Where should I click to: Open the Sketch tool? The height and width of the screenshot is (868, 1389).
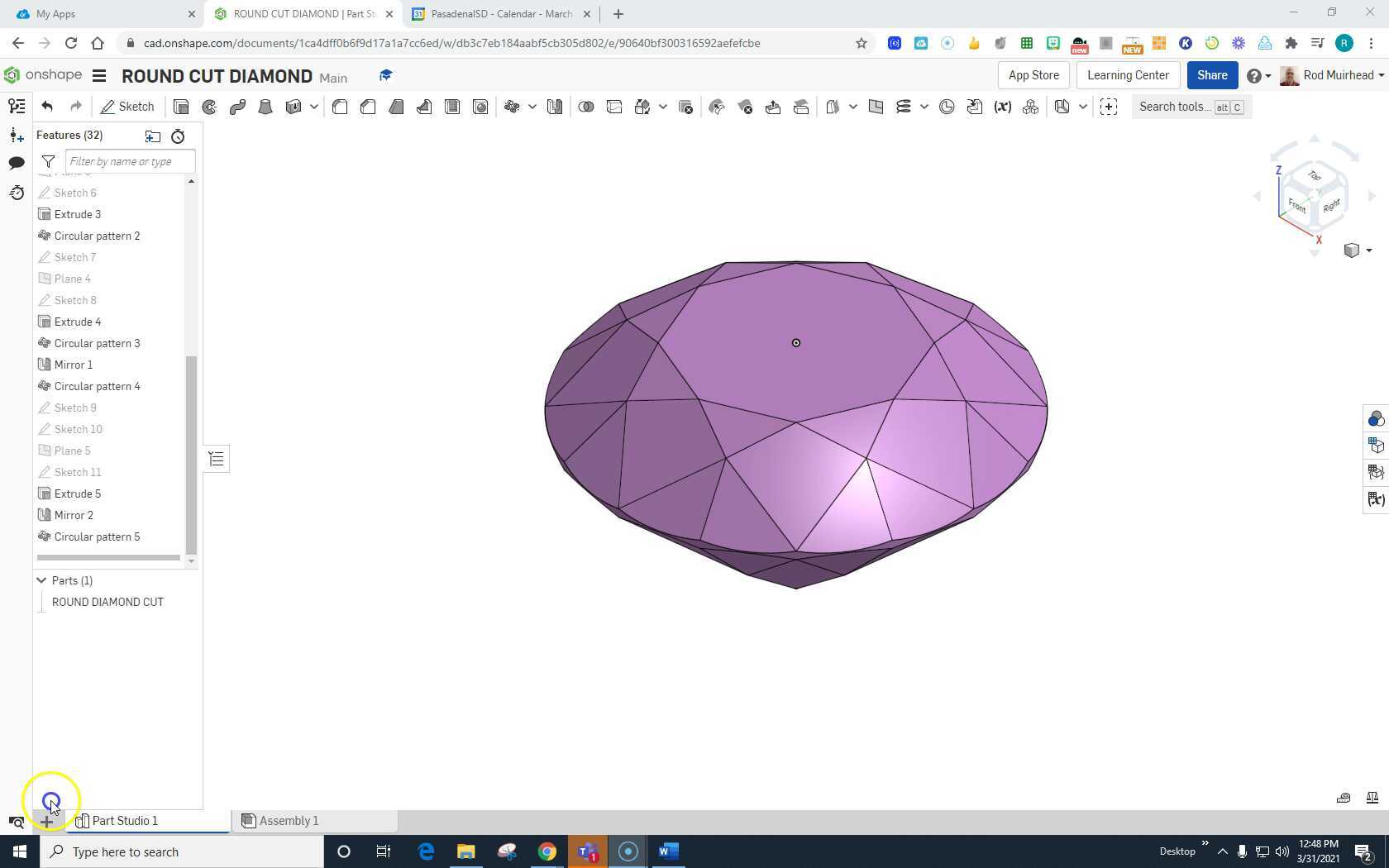(128, 107)
